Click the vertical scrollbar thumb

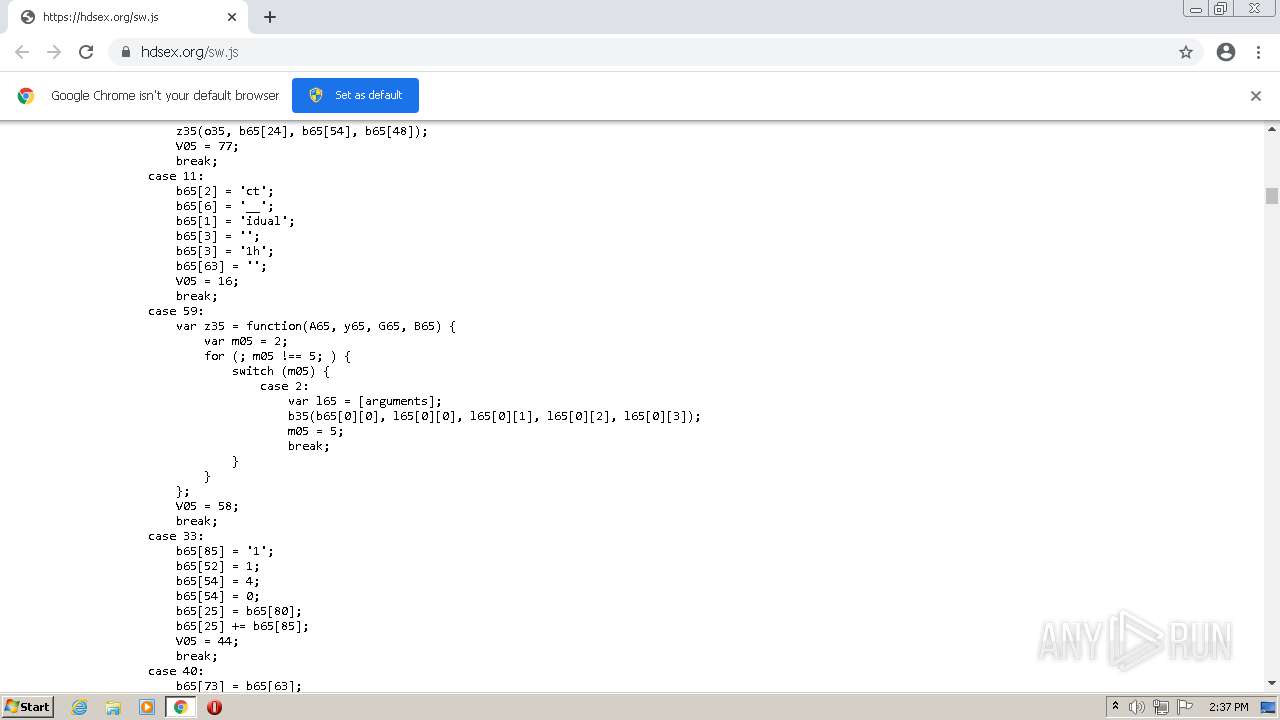click(1272, 195)
